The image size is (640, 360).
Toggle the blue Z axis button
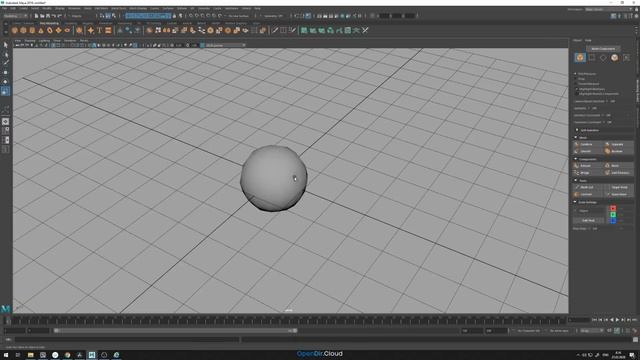[x=613, y=221]
